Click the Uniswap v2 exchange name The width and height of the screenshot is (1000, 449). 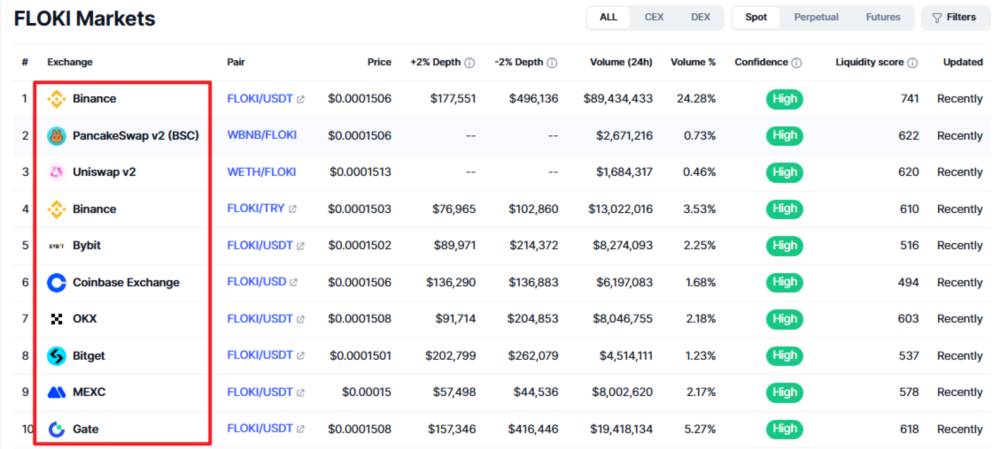pyautogui.click(x=104, y=172)
